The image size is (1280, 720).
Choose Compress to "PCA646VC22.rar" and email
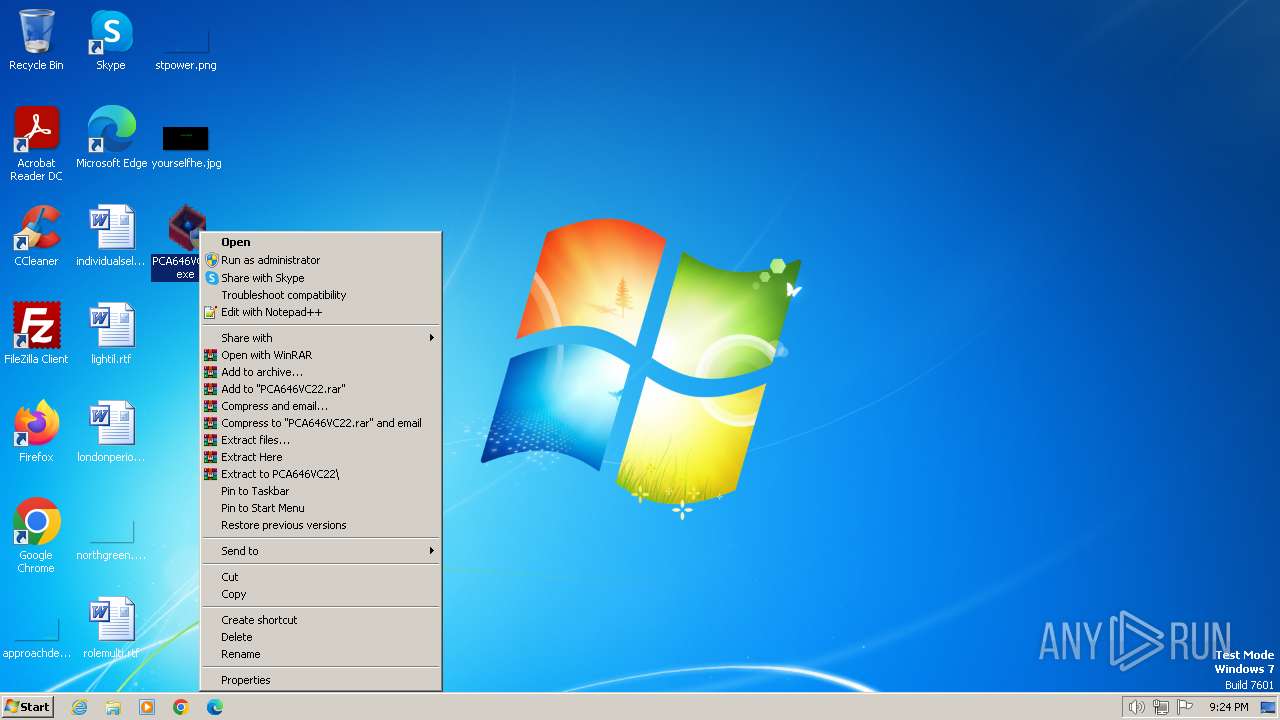pos(320,423)
